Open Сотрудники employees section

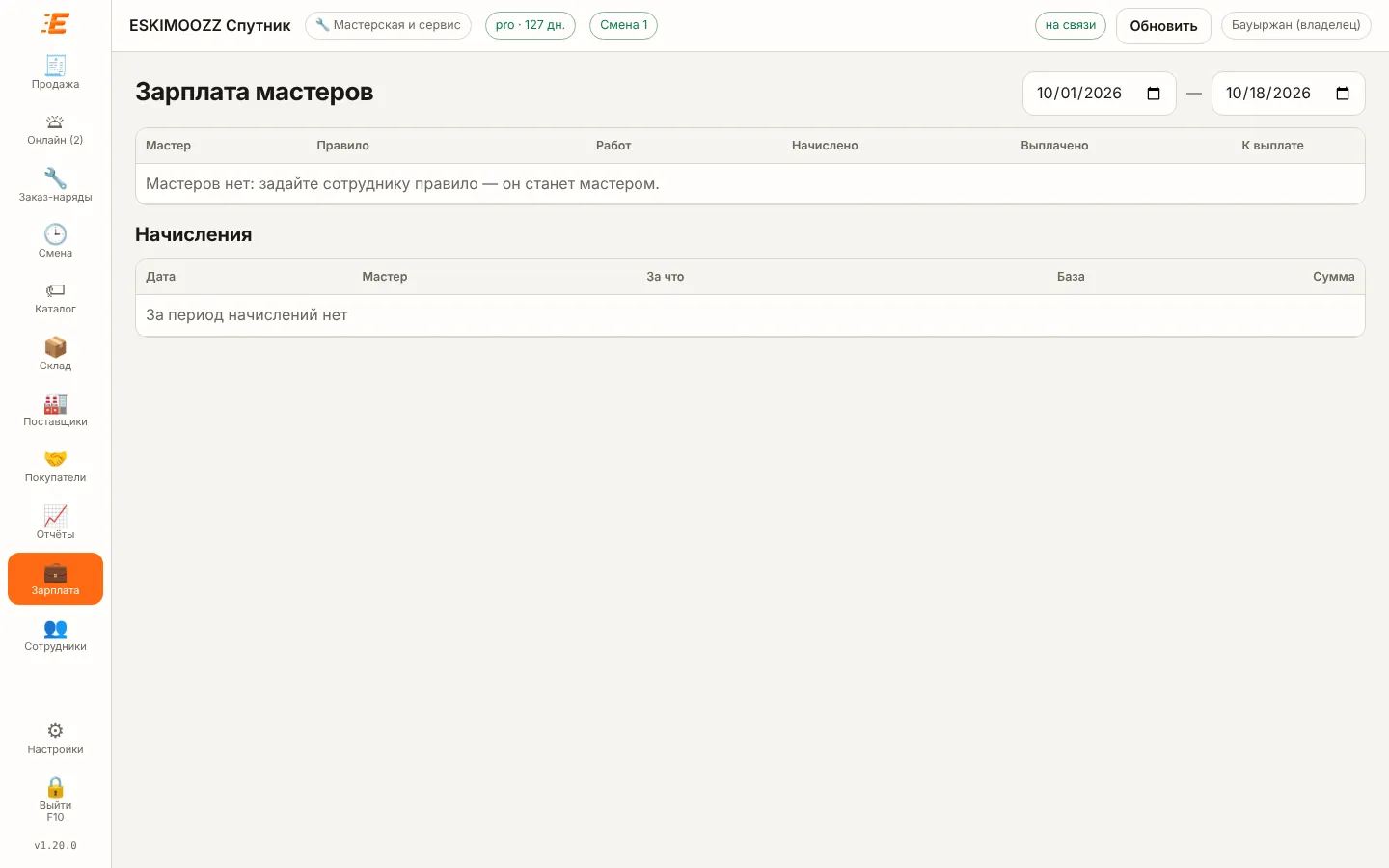pyautogui.click(x=55, y=636)
